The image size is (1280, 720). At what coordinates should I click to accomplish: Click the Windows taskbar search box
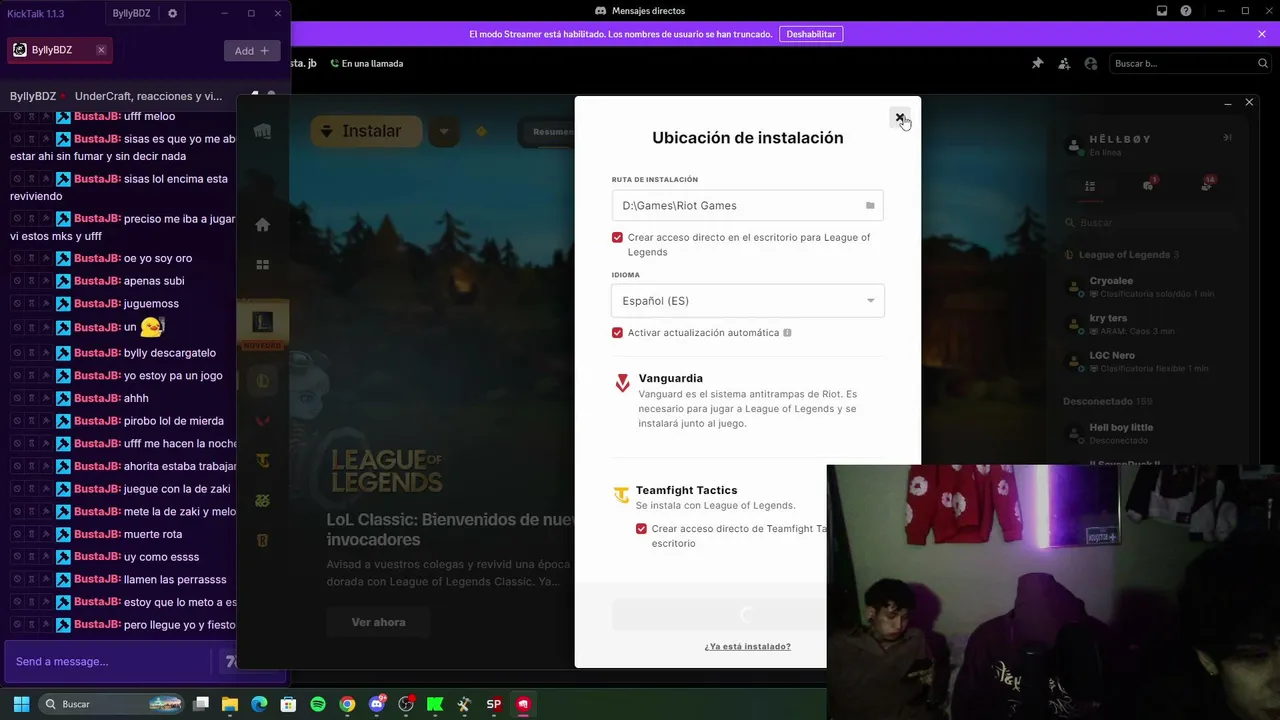(x=112, y=704)
